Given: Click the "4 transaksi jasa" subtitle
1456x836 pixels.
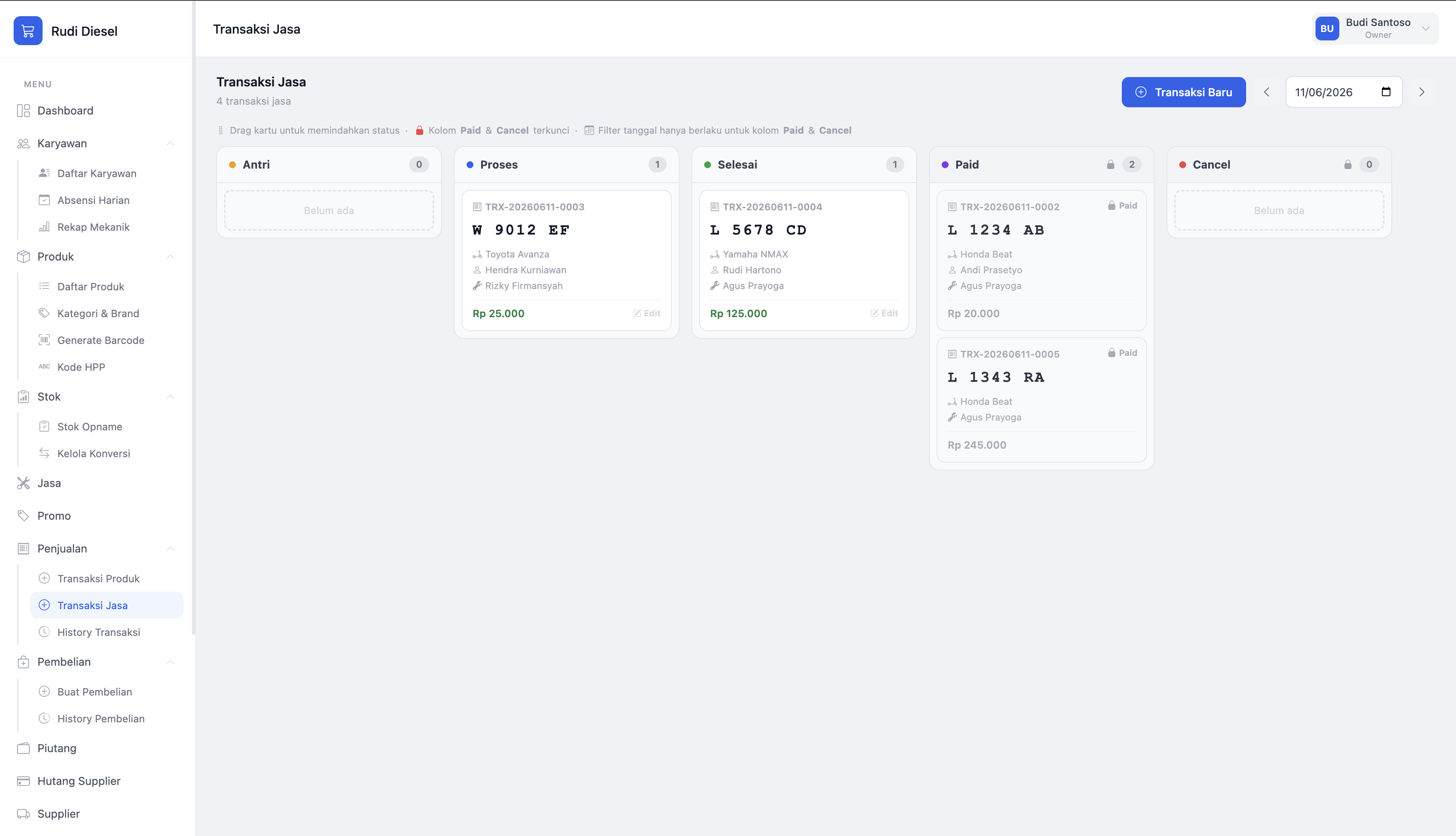Looking at the screenshot, I should tap(254, 101).
